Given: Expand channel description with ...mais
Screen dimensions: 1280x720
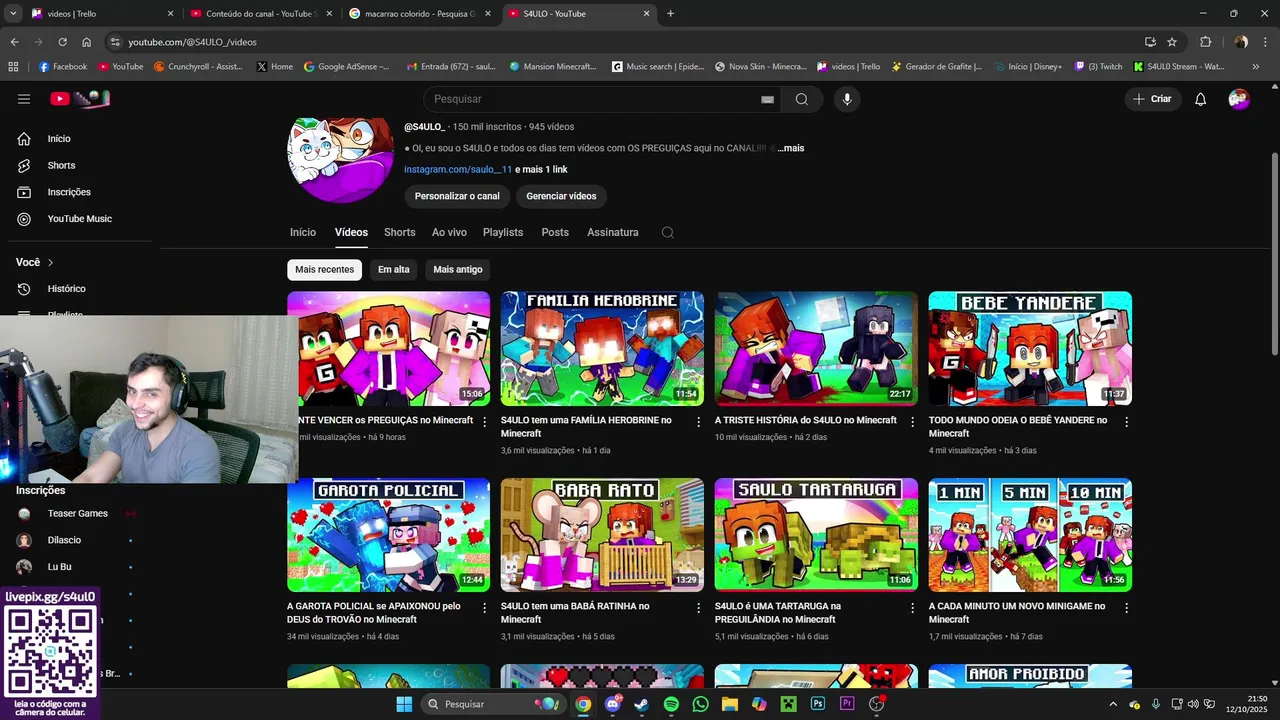Looking at the screenshot, I should (x=791, y=148).
